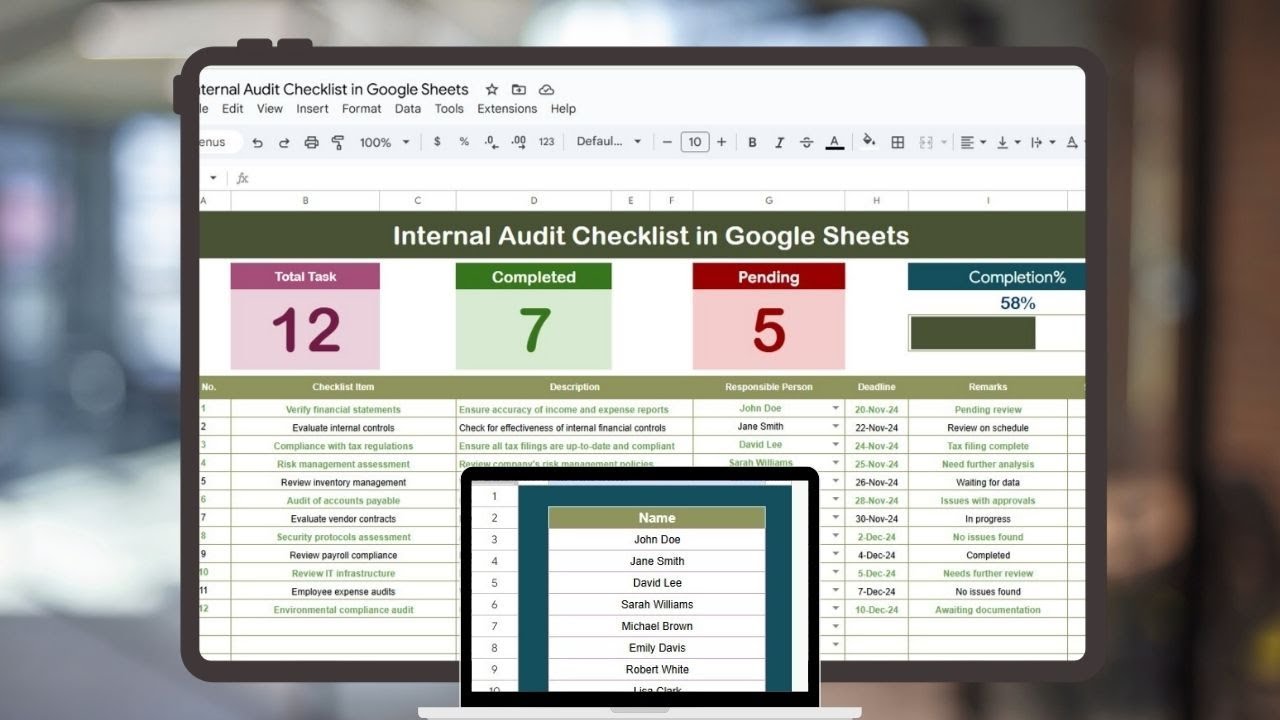Expand David Lee responsible person dropdown

(x=835, y=445)
